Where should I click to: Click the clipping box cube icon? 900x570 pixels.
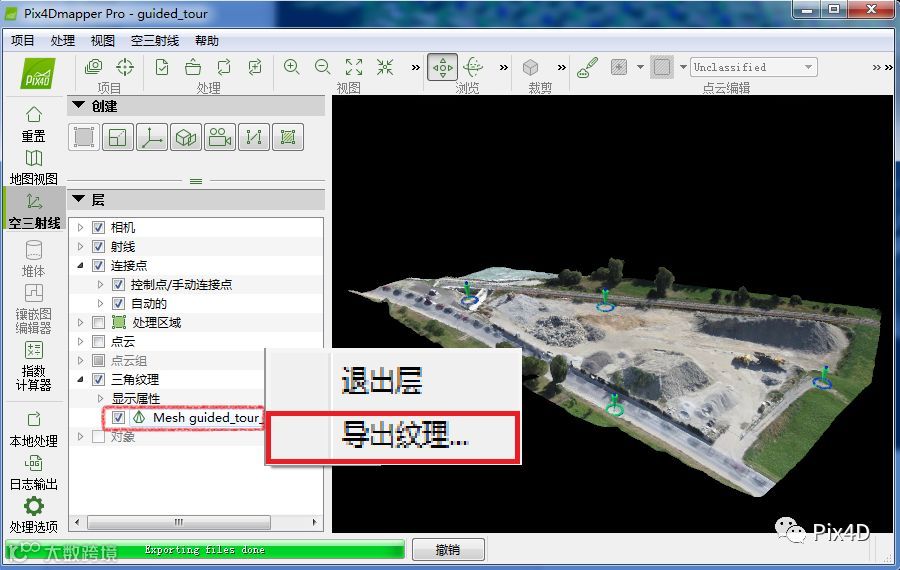(530, 67)
